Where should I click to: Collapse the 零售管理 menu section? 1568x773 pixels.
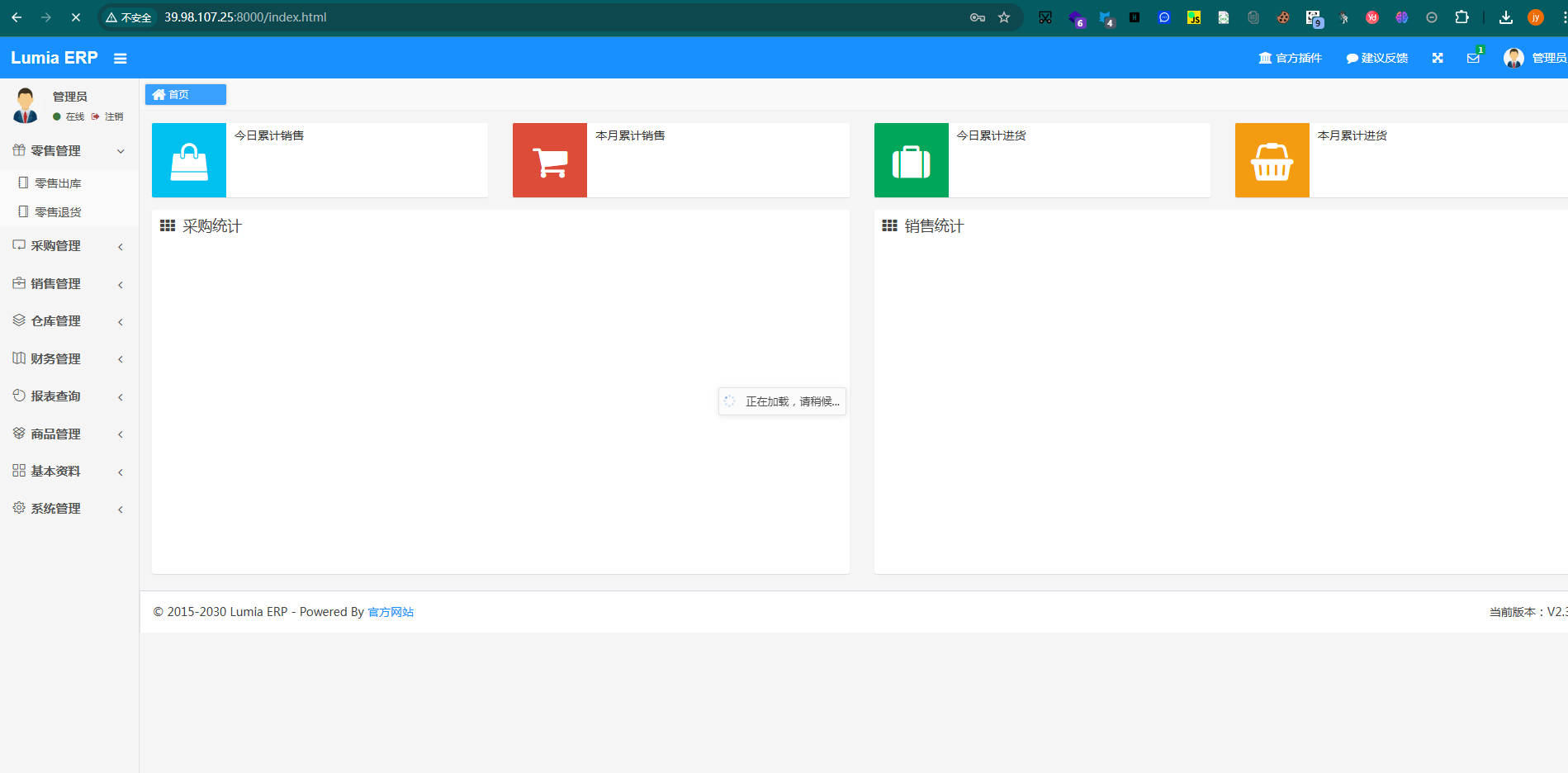69,150
